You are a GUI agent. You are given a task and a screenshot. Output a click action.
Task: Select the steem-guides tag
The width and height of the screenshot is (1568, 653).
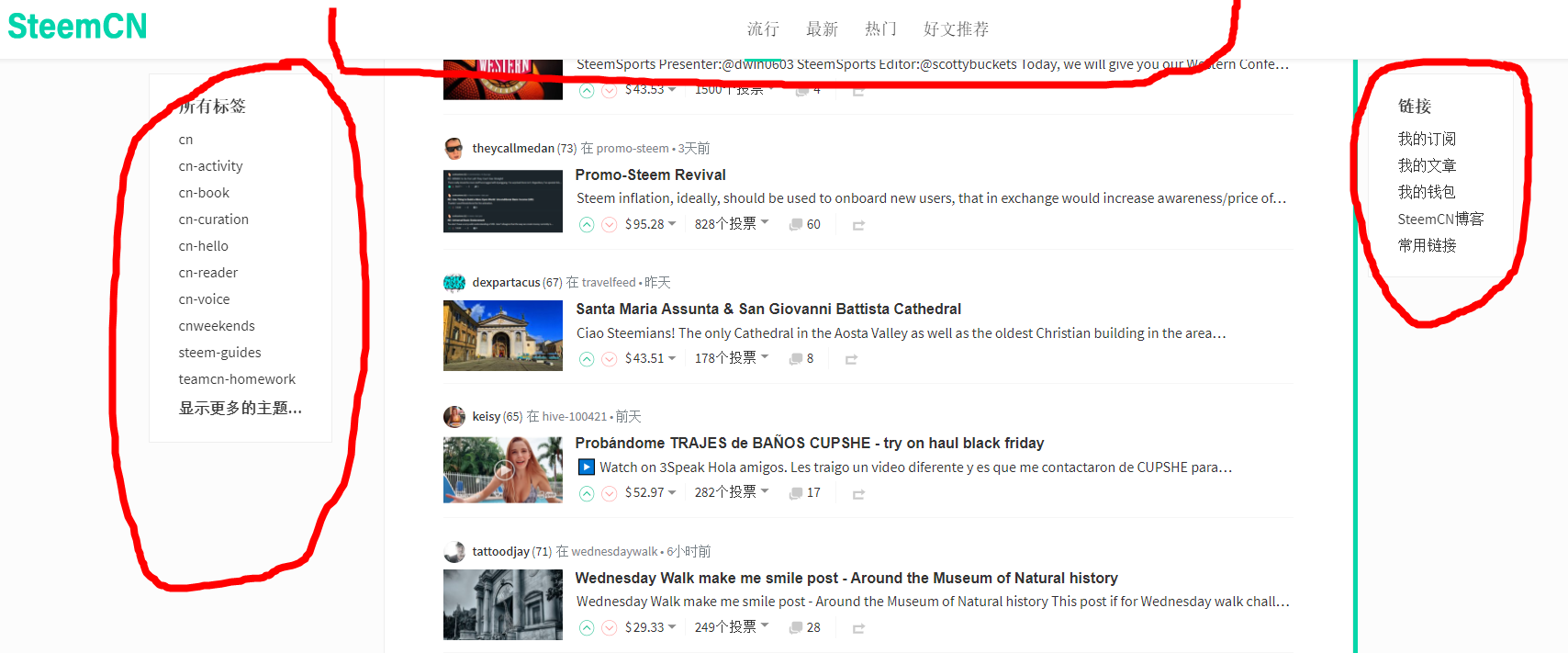(x=219, y=353)
